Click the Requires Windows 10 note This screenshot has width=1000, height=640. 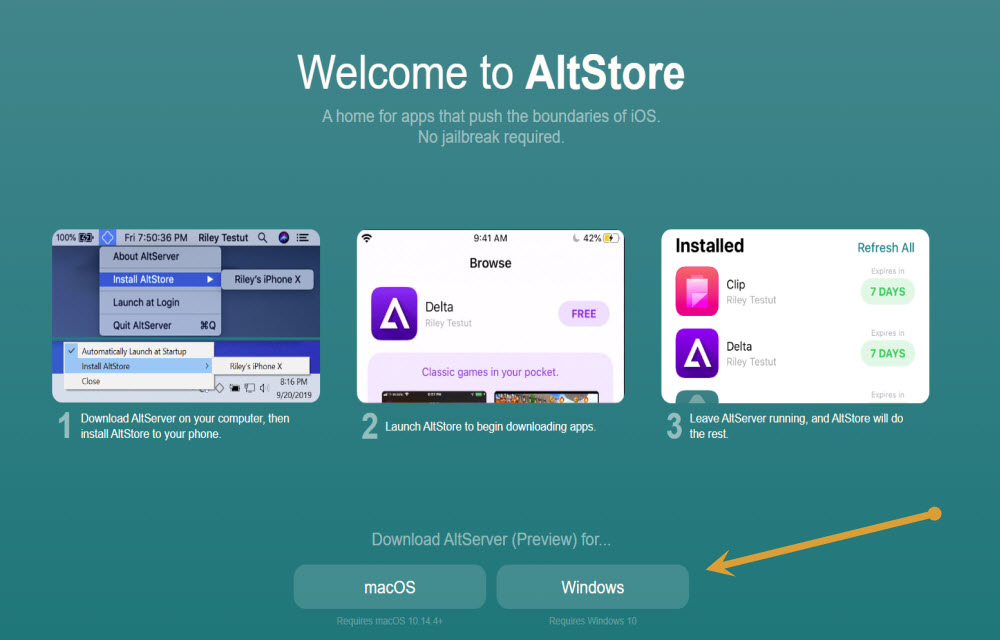pyautogui.click(x=592, y=620)
